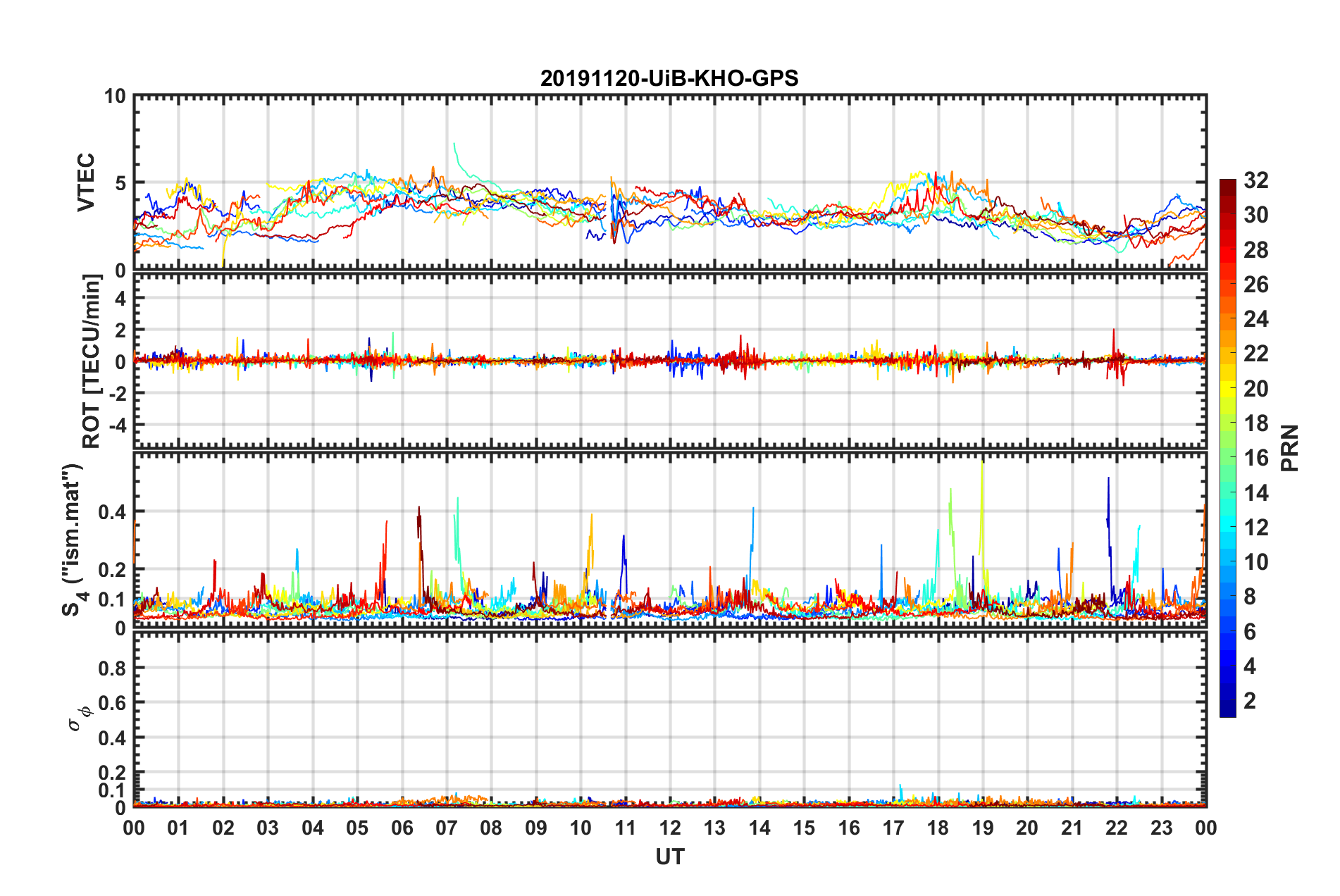1340x896 pixels.
Task: Click x-axis tick label 19
Action: (x=983, y=828)
